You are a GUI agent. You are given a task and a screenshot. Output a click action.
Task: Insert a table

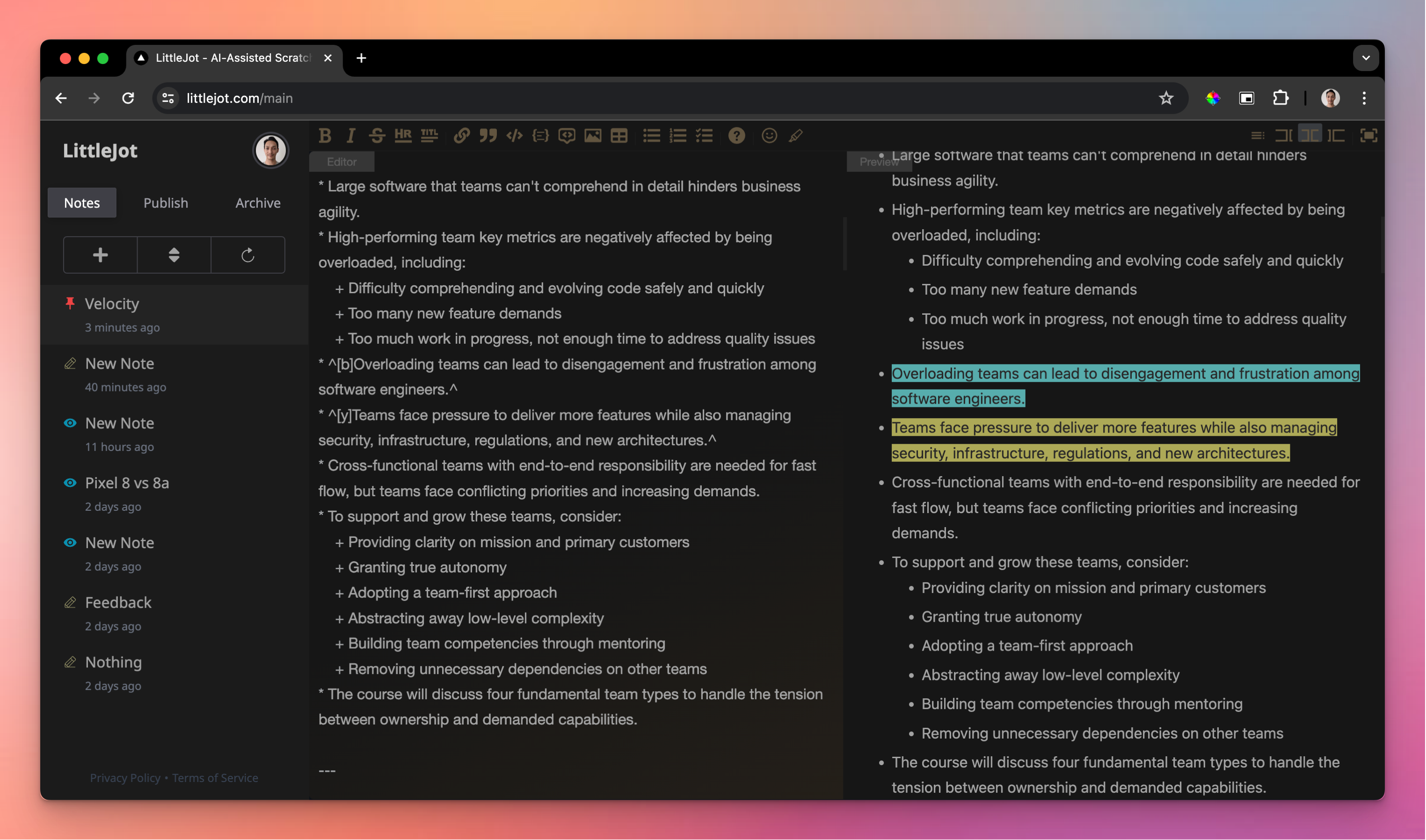619,136
